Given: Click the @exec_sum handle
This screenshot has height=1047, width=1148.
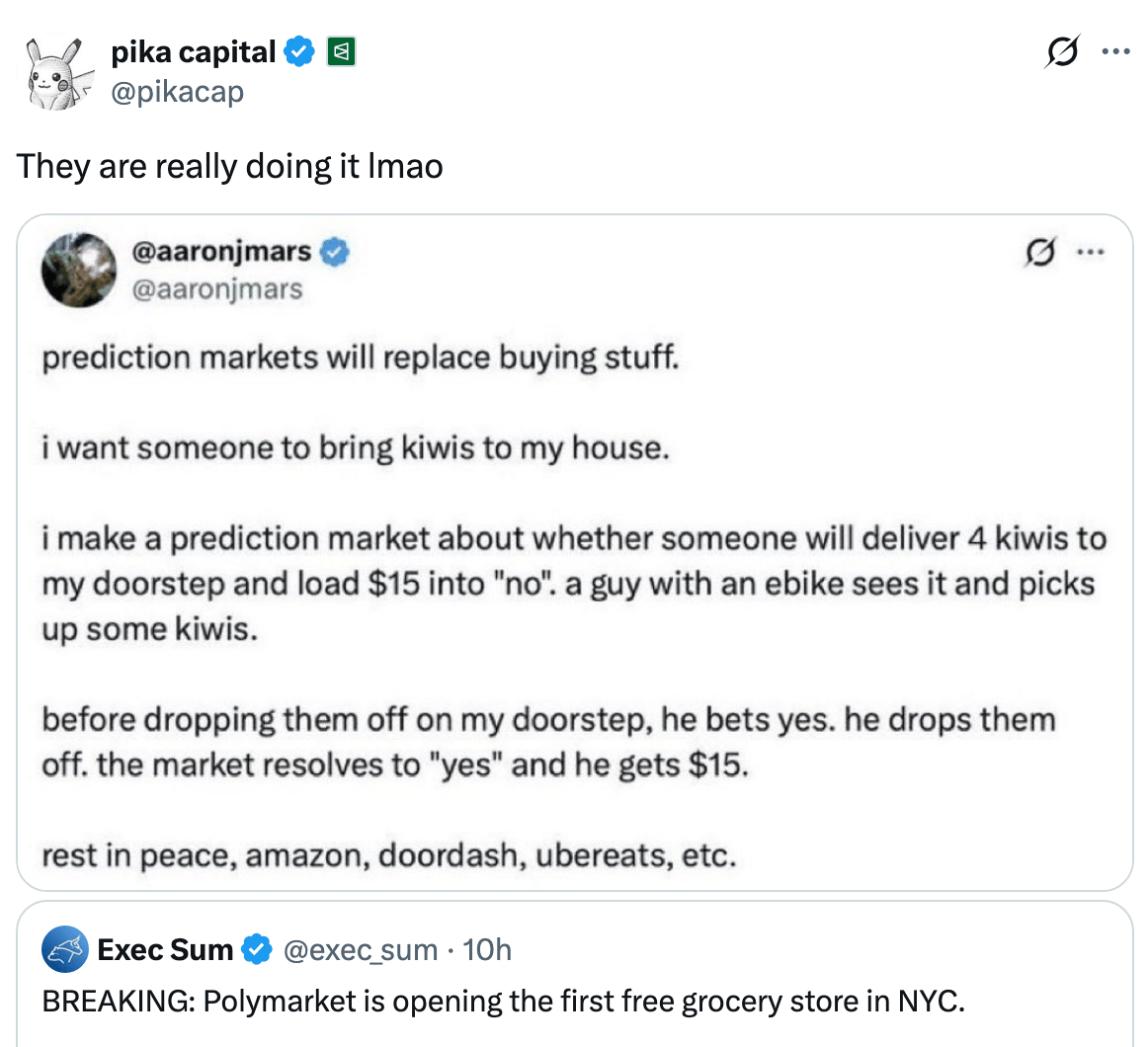Looking at the screenshot, I should pos(360,950).
